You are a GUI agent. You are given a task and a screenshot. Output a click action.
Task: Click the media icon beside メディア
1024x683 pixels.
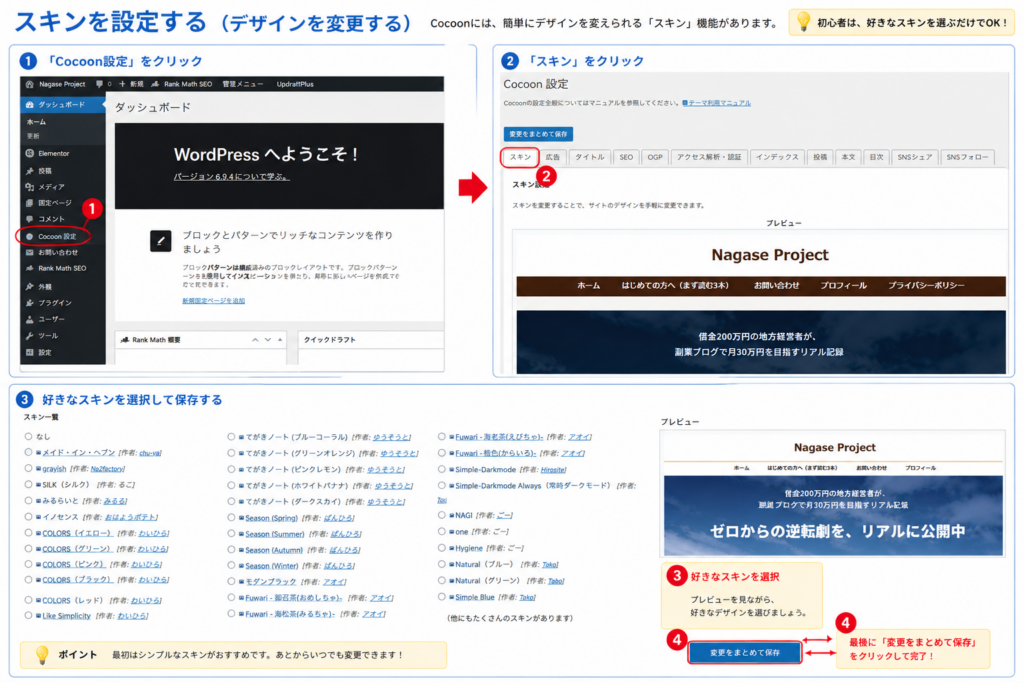click(29, 187)
